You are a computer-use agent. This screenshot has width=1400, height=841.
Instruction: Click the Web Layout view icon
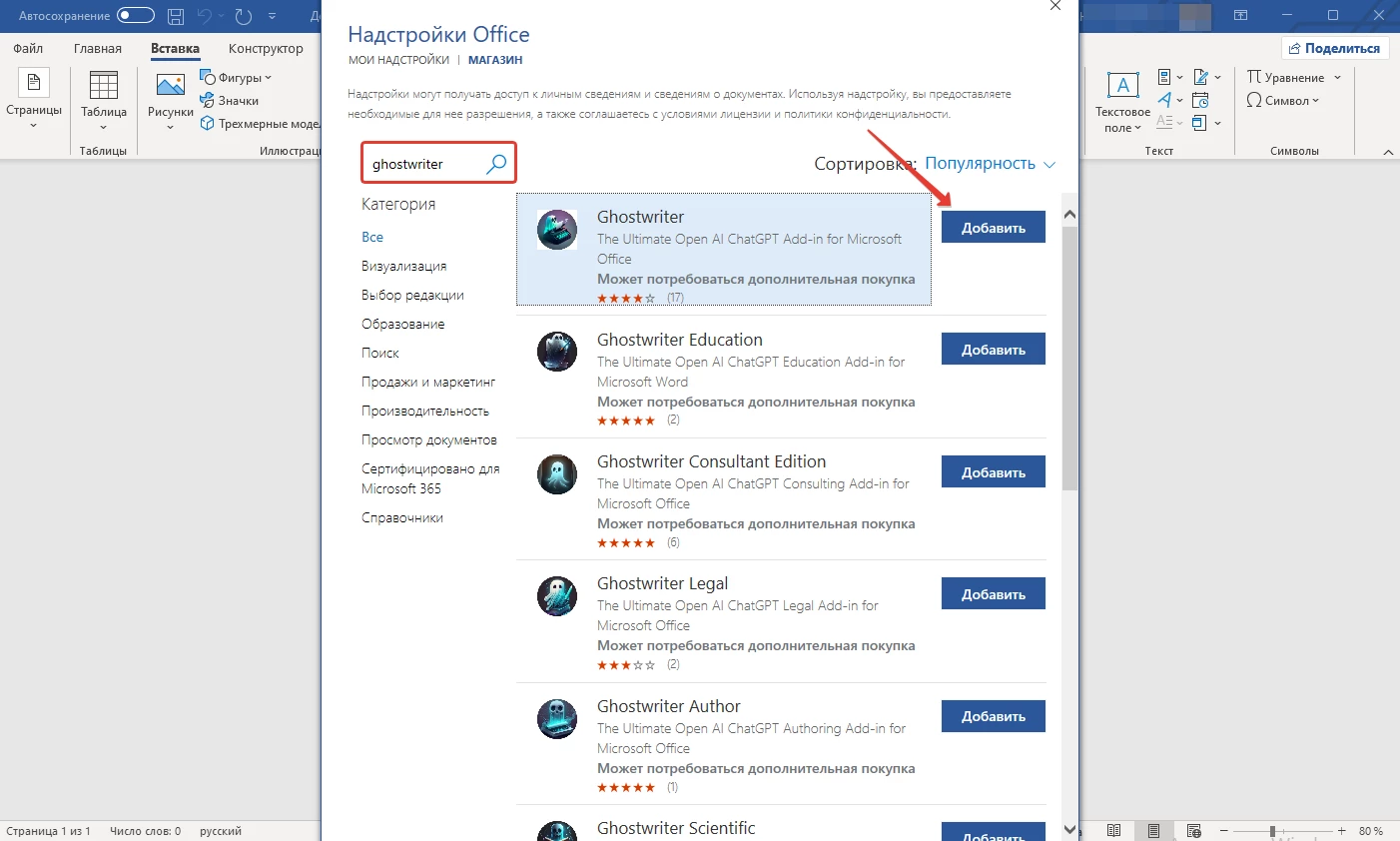click(1193, 831)
